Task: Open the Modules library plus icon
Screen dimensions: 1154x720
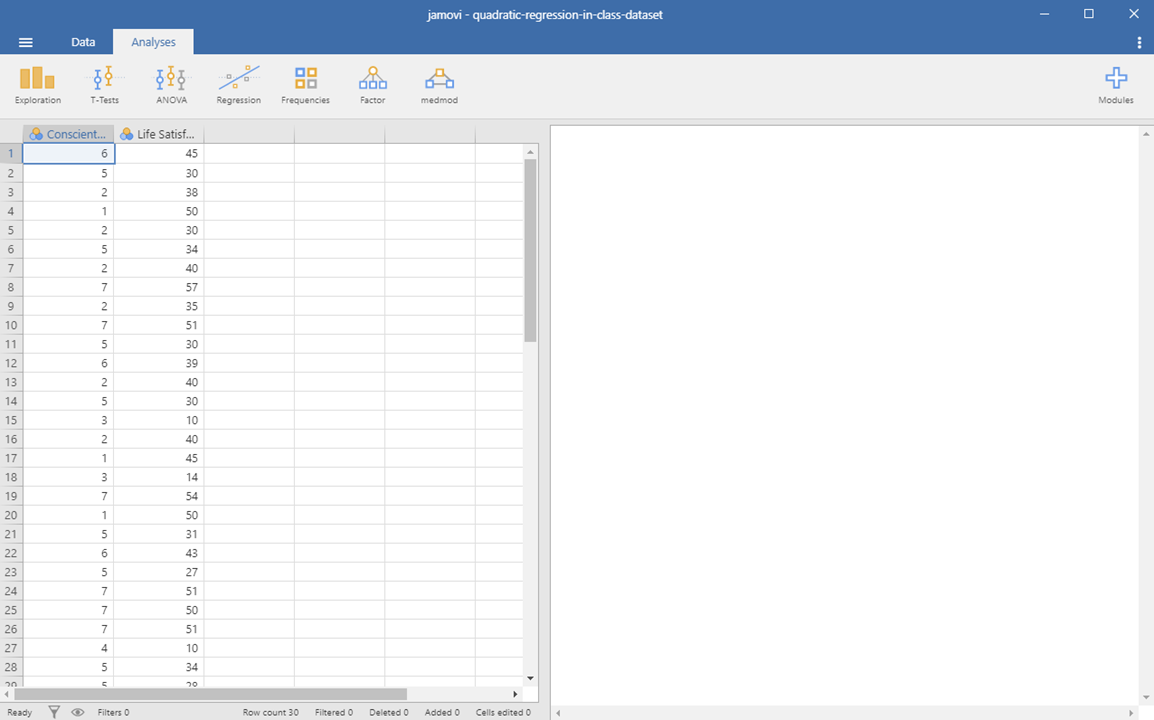Action: (1115, 85)
